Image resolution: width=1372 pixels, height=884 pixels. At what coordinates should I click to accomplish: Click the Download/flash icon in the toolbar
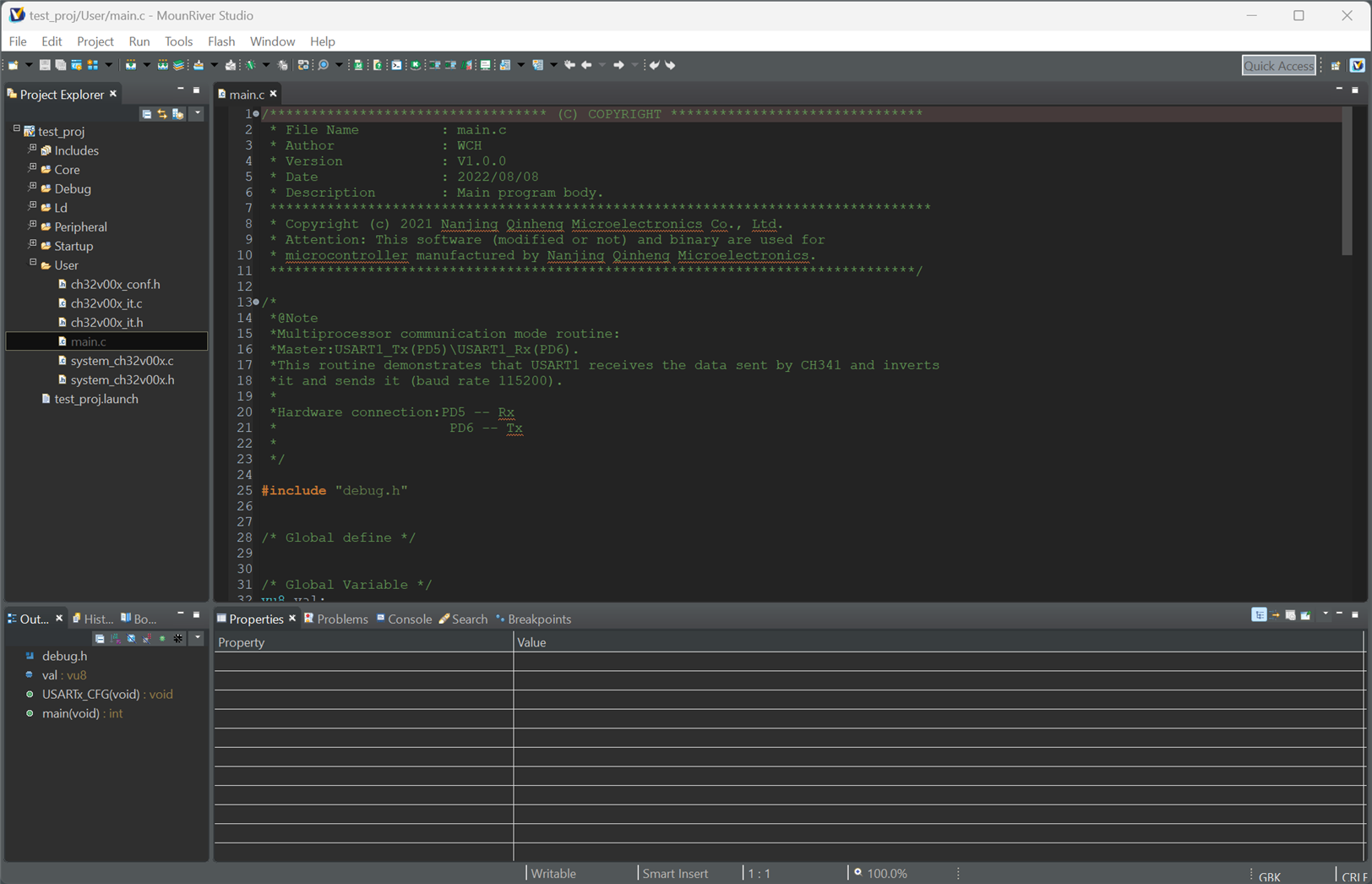199,65
